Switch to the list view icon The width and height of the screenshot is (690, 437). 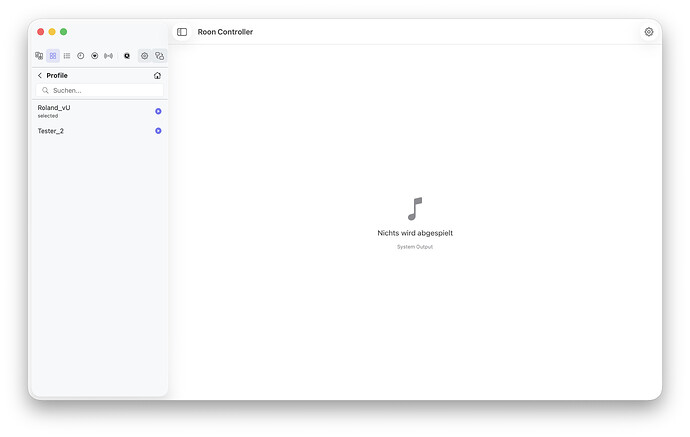coord(67,56)
